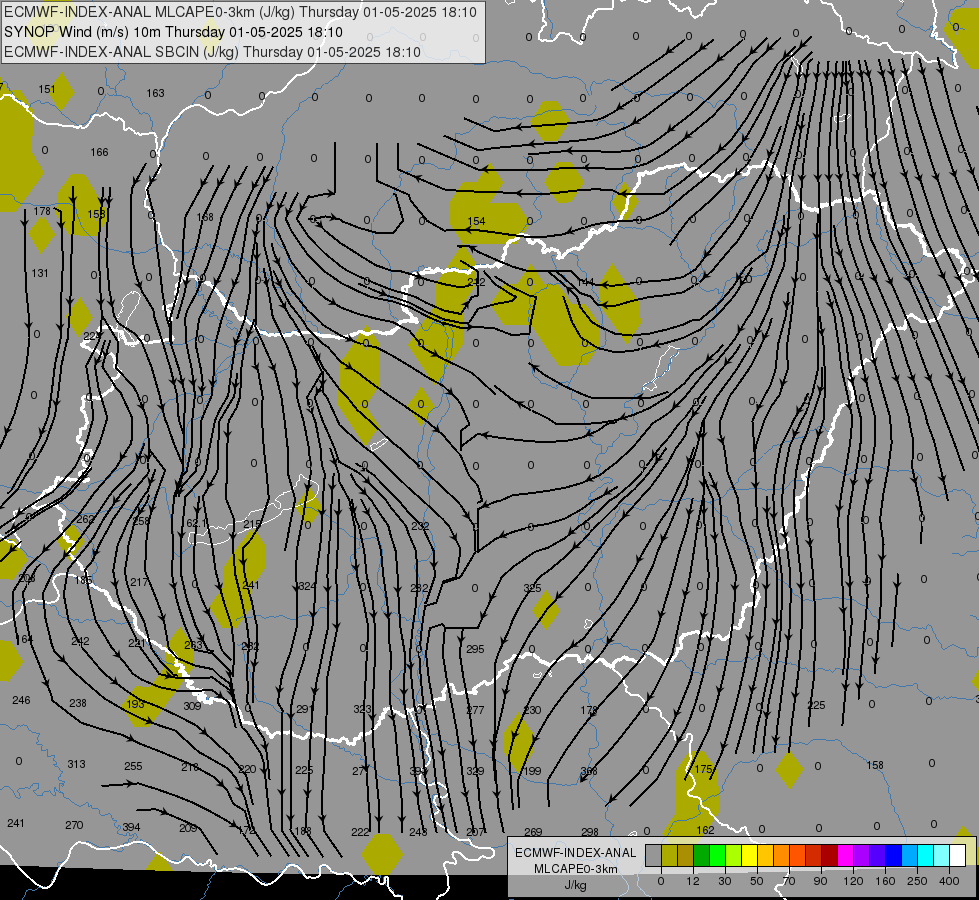The width and height of the screenshot is (979, 900).
Task: Click the map value 246
Action: (21, 700)
